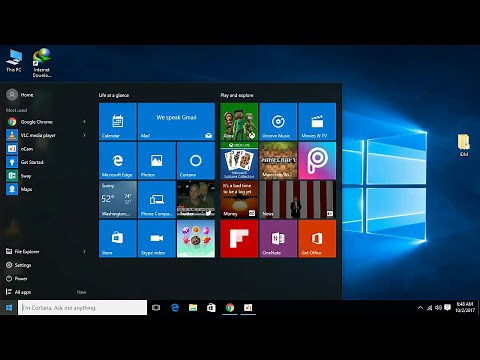
Task: Open the Weather tile showing 52°
Action: tap(118, 199)
